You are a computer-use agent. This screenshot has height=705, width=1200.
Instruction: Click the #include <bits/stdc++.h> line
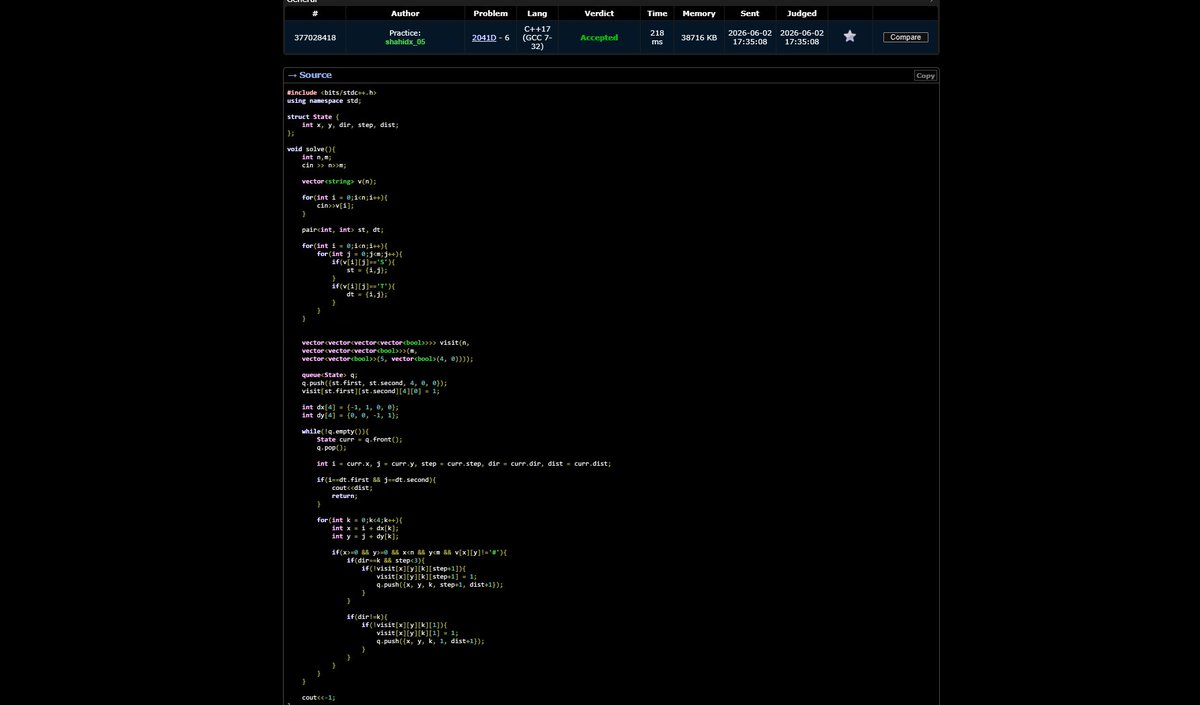pyautogui.click(x=332, y=92)
